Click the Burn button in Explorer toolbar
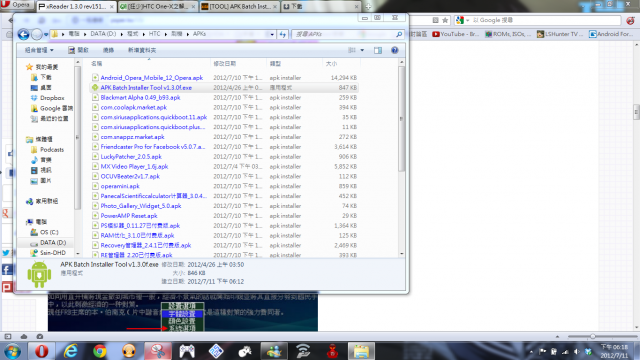The image size is (640, 360). (108, 50)
